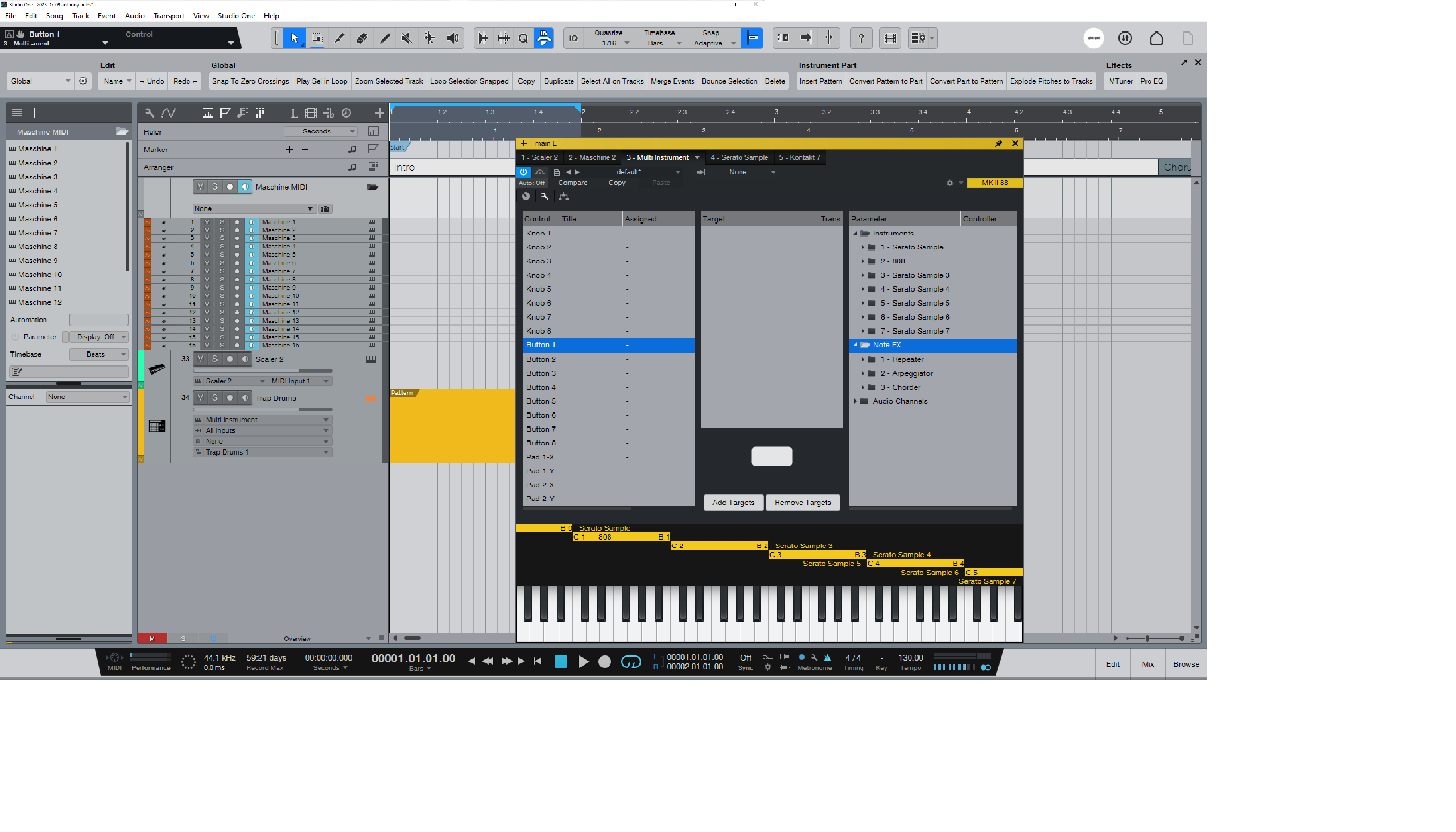Select Knob 4 in control list
The width and height of the screenshot is (1456, 832).
[x=608, y=275]
